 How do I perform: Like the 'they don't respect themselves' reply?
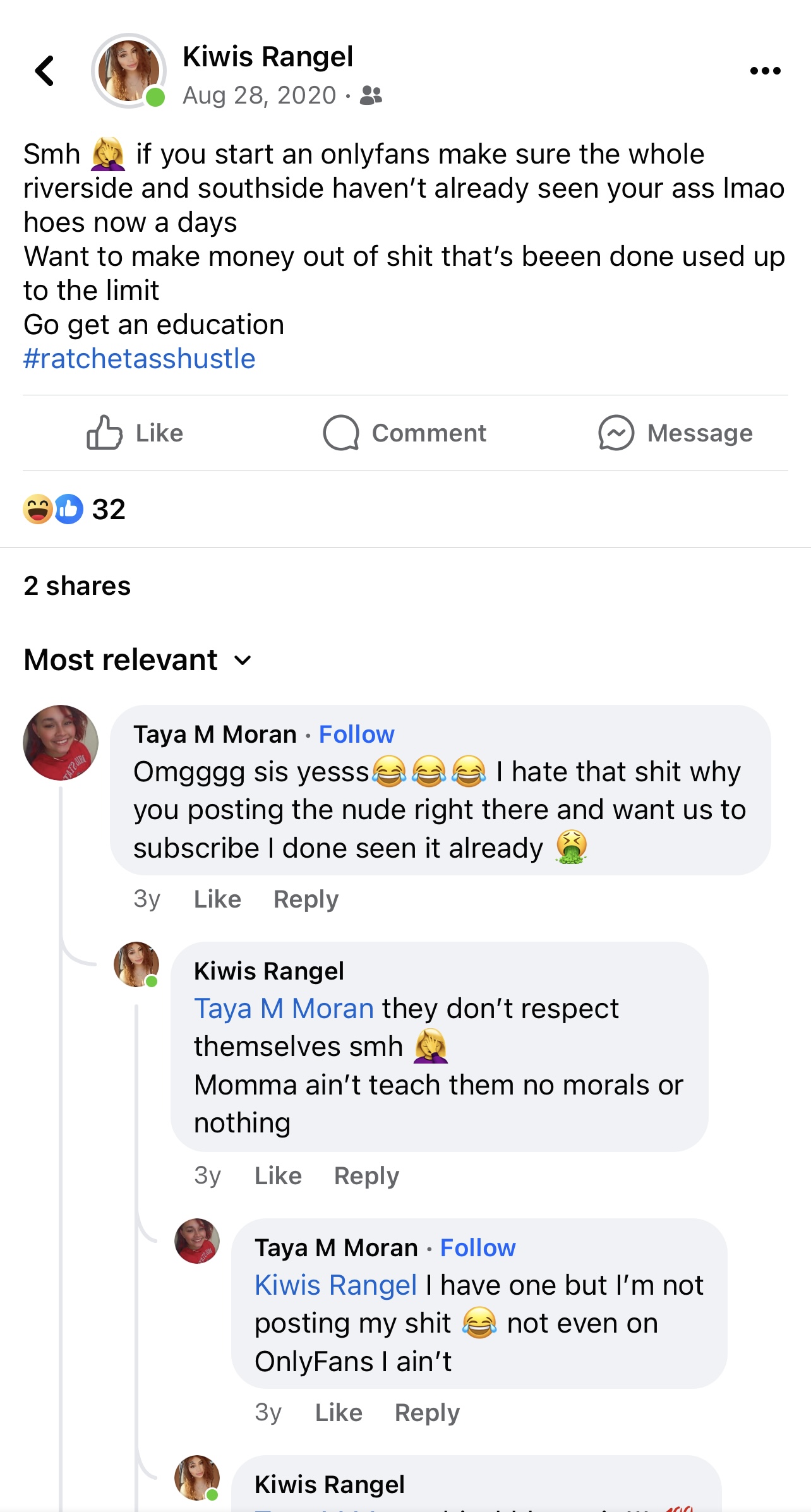278,1175
